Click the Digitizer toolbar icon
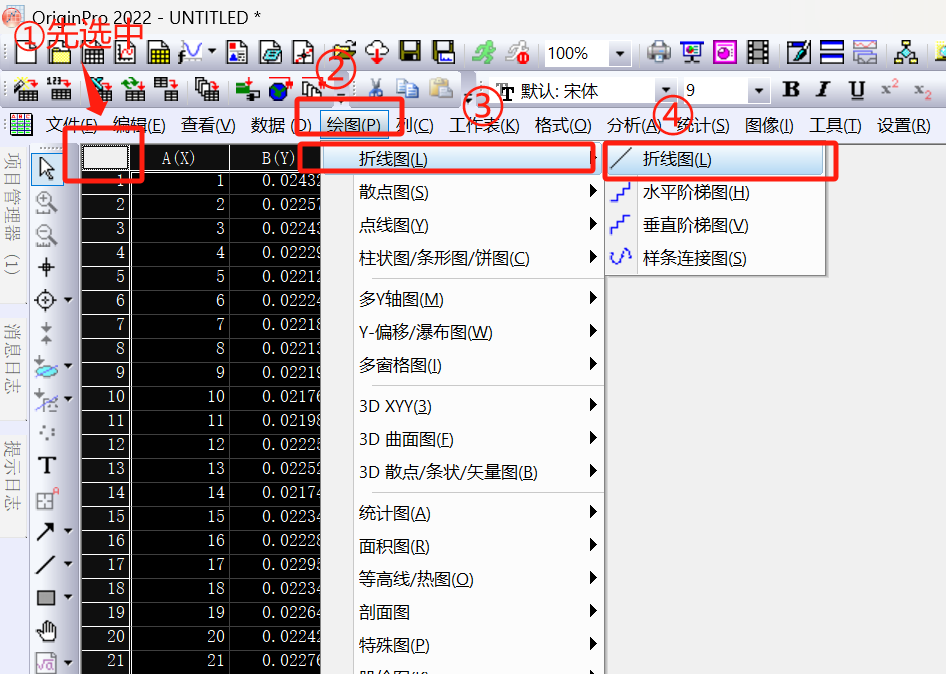The width and height of the screenshot is (946, 674). [x=303, y=52]
